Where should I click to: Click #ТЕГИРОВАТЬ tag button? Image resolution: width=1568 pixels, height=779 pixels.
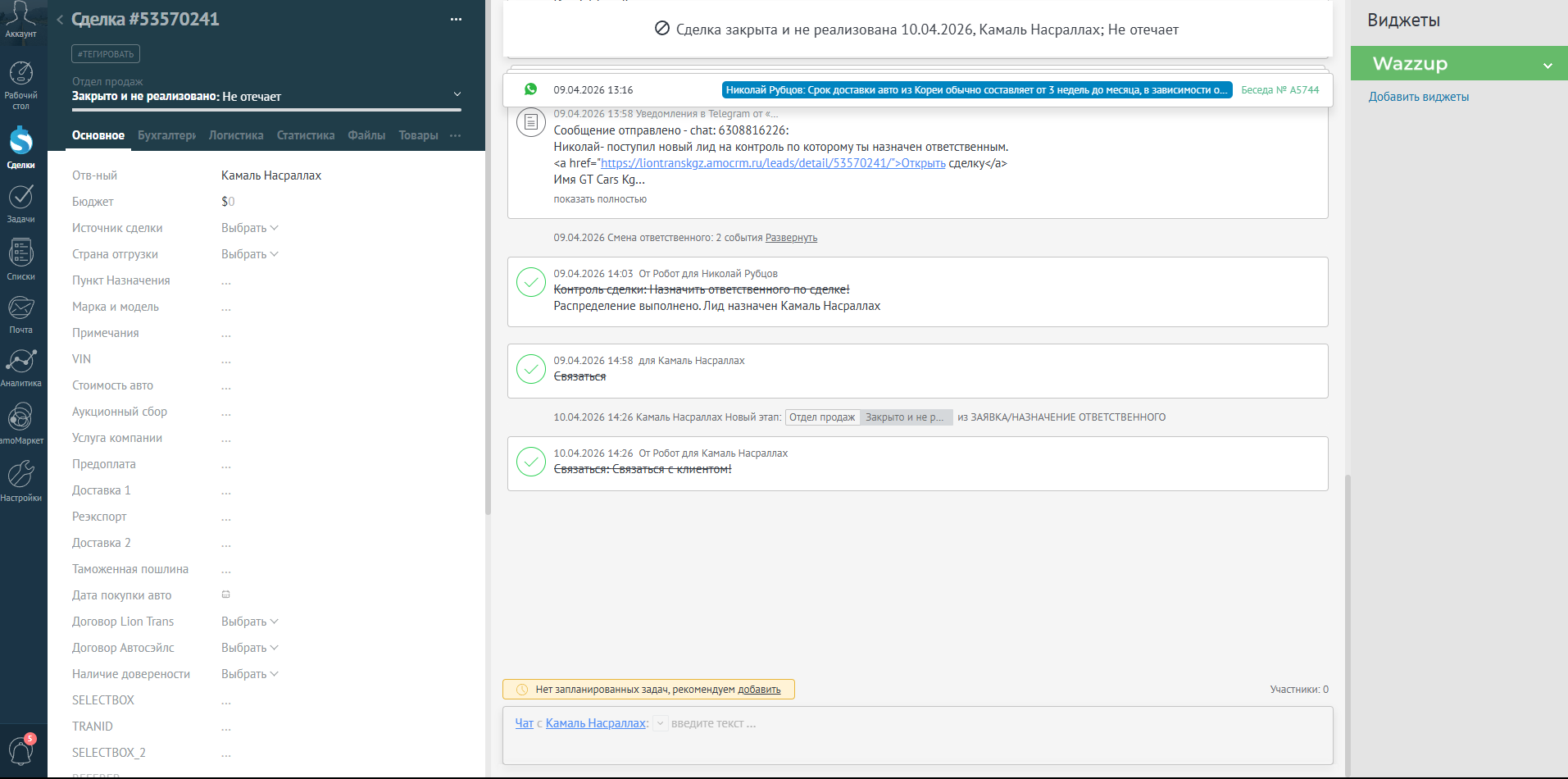106,54
